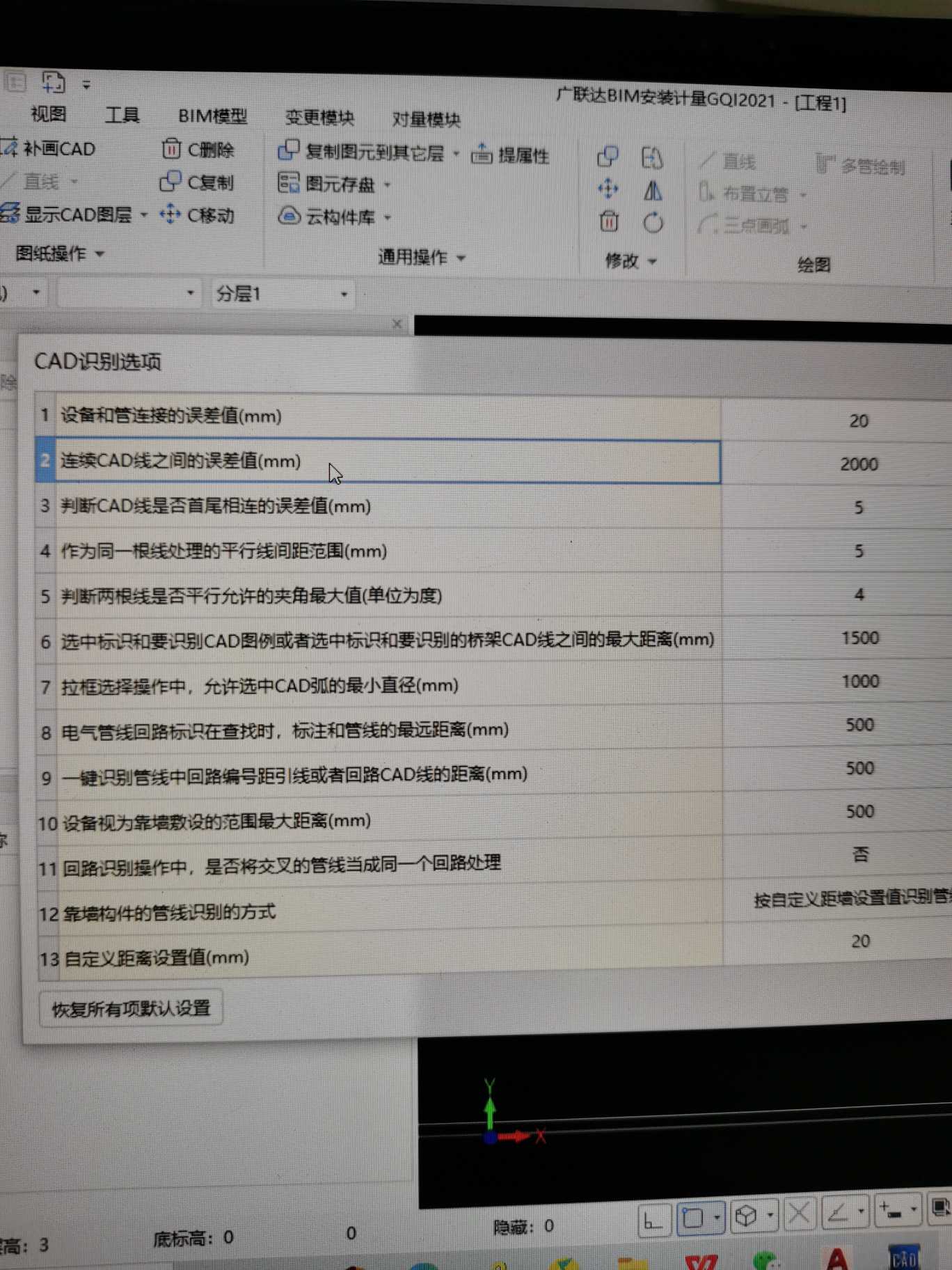
Task: Open the 视图 ribbon tab
Action: pyautogui.click(x=49, y=113)
